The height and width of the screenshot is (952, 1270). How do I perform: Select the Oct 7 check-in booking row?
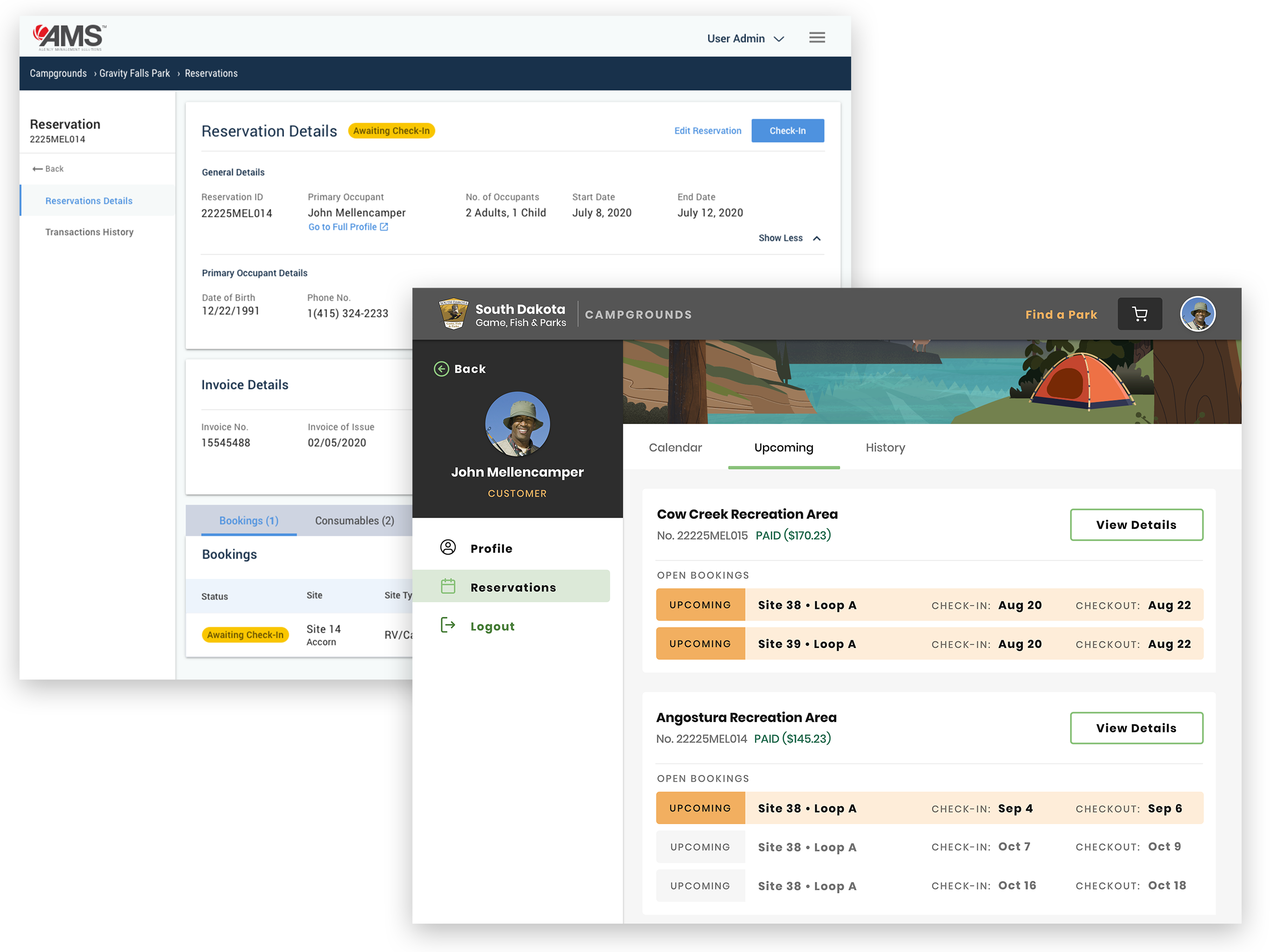[x=930, y=847]
